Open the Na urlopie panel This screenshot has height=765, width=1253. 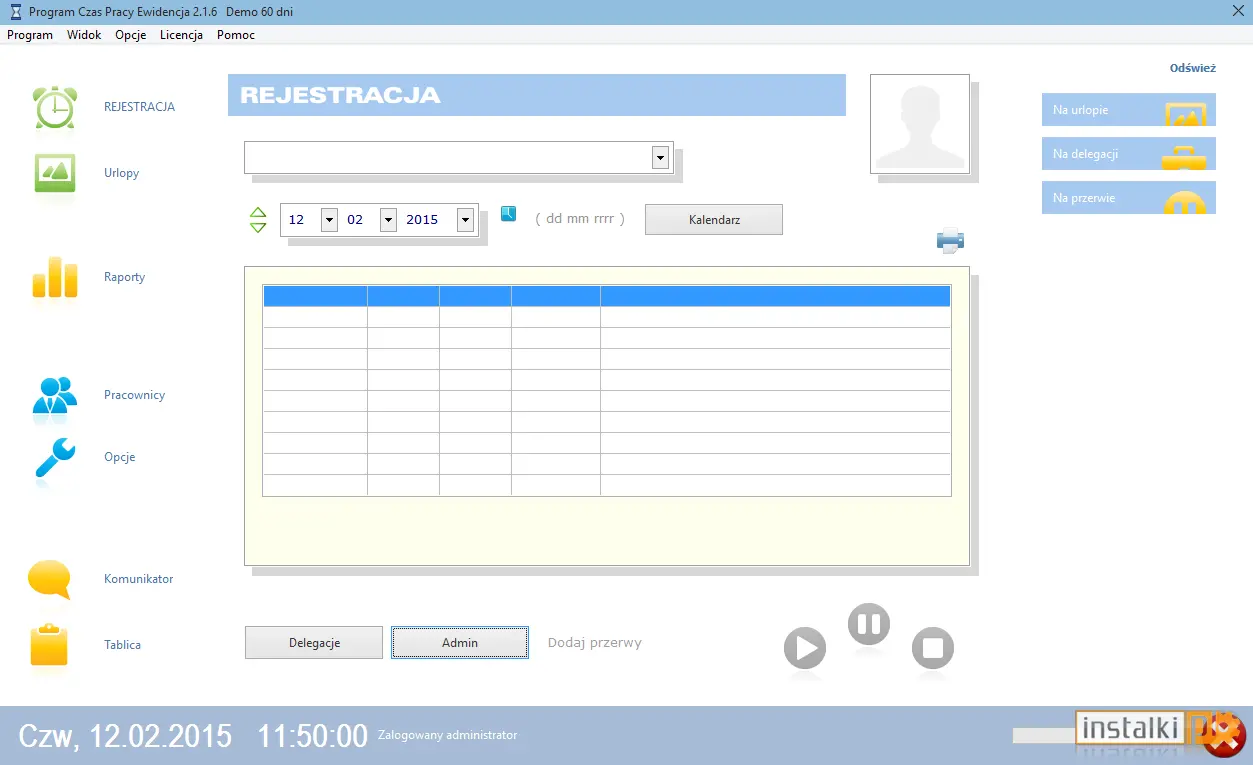[x=1129, y=110]
